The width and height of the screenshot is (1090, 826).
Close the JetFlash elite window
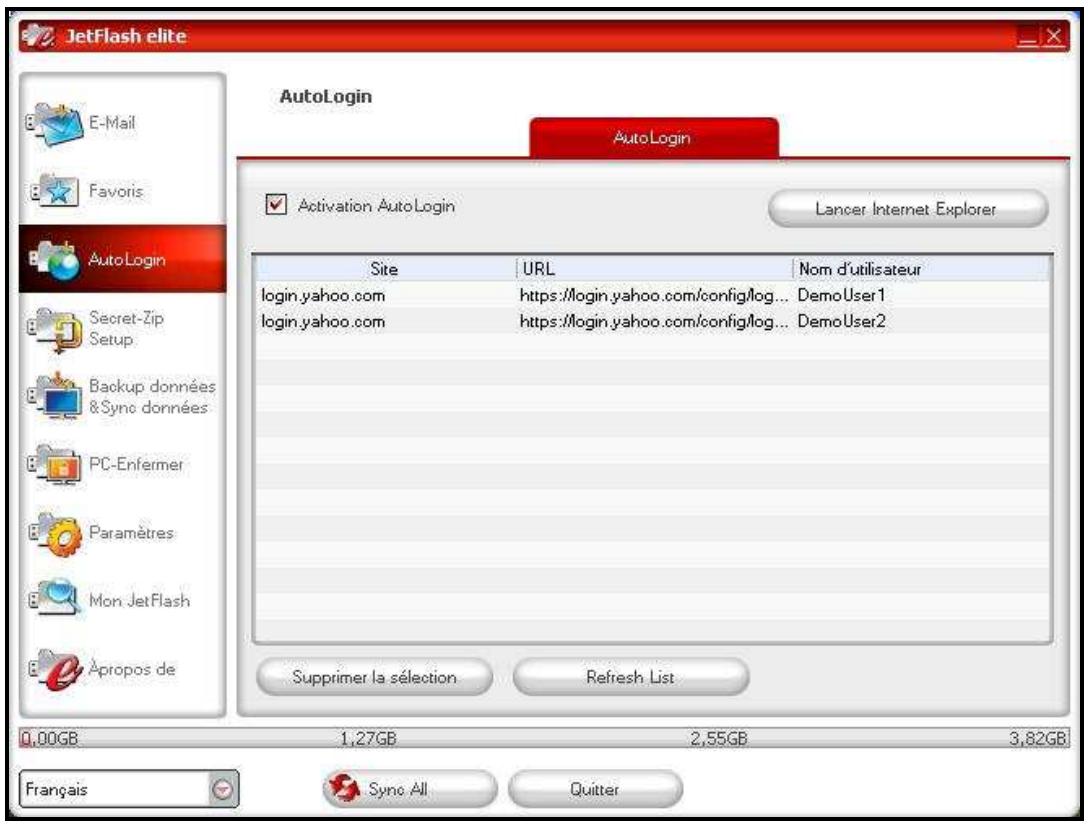coord(1054,36)
